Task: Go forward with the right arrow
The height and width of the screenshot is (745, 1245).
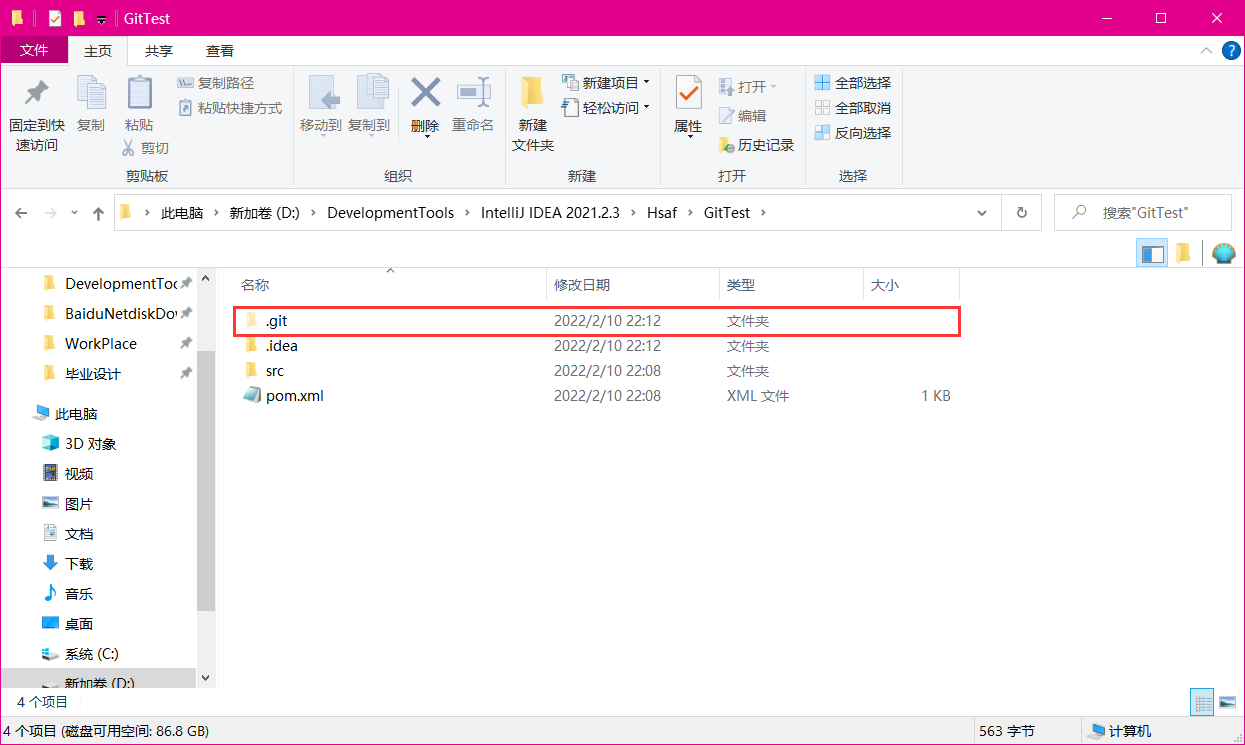Action: click(x=50, y=213)
